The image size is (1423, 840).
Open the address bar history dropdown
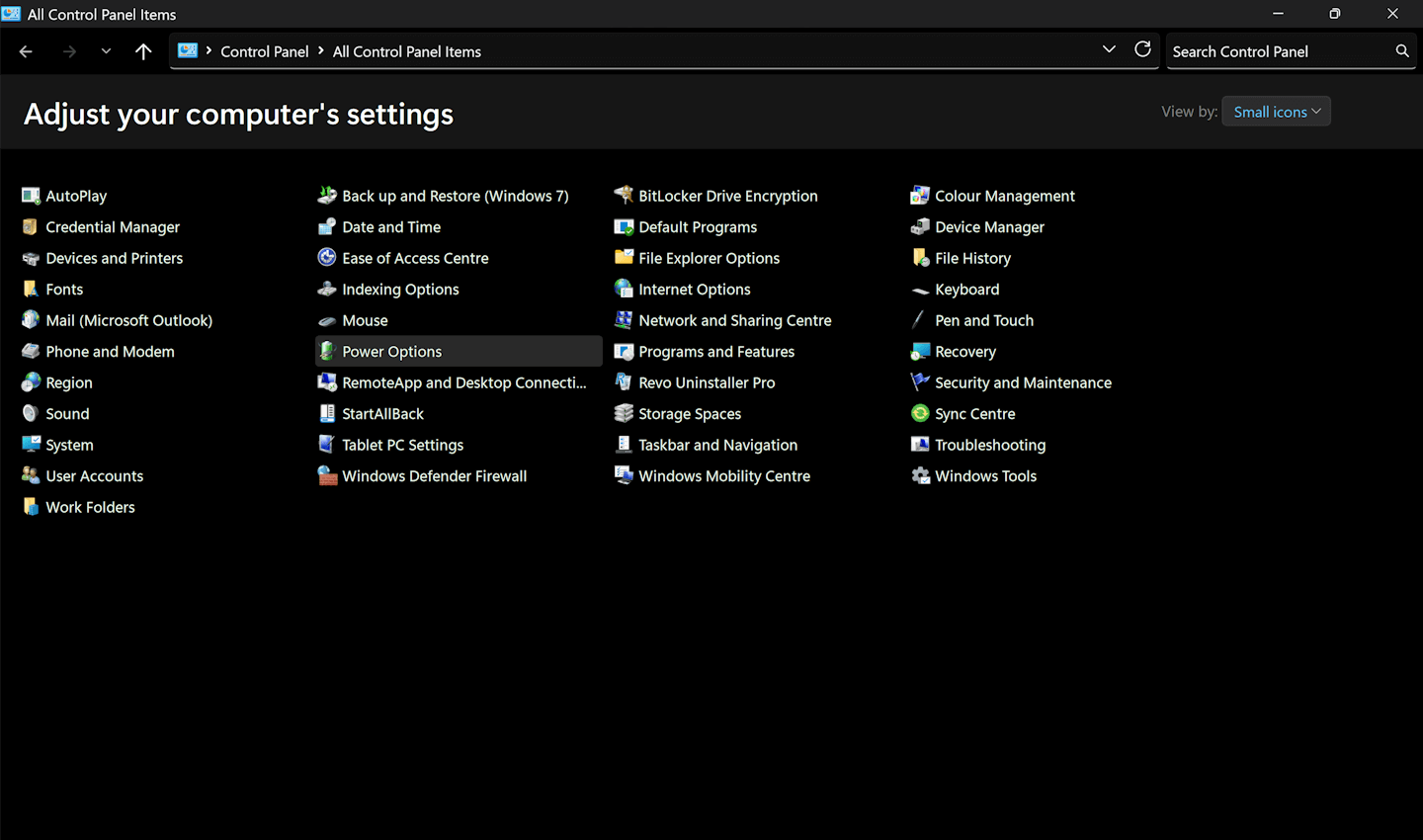[1109, 50]
